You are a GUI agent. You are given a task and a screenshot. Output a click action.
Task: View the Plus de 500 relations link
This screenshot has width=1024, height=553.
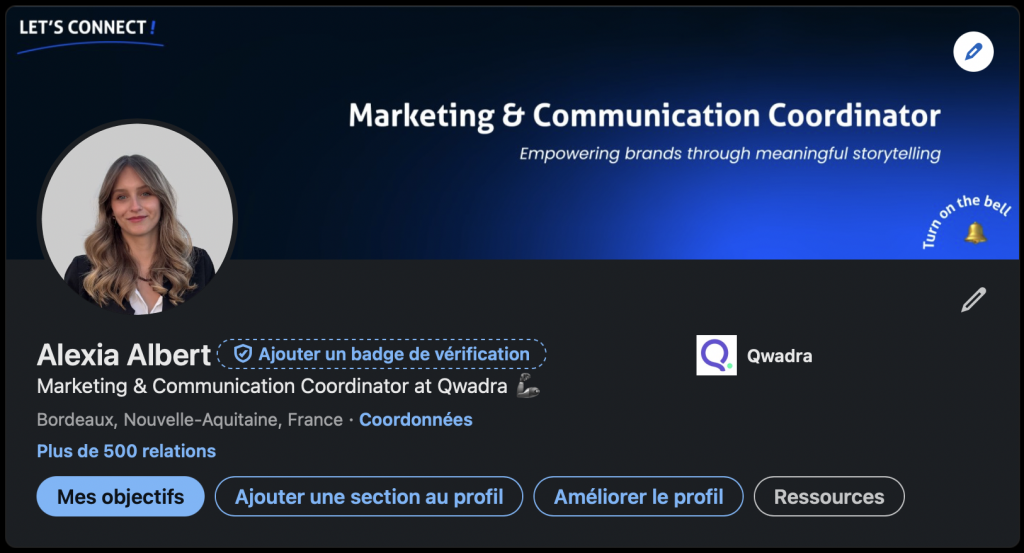click(126, 451)
